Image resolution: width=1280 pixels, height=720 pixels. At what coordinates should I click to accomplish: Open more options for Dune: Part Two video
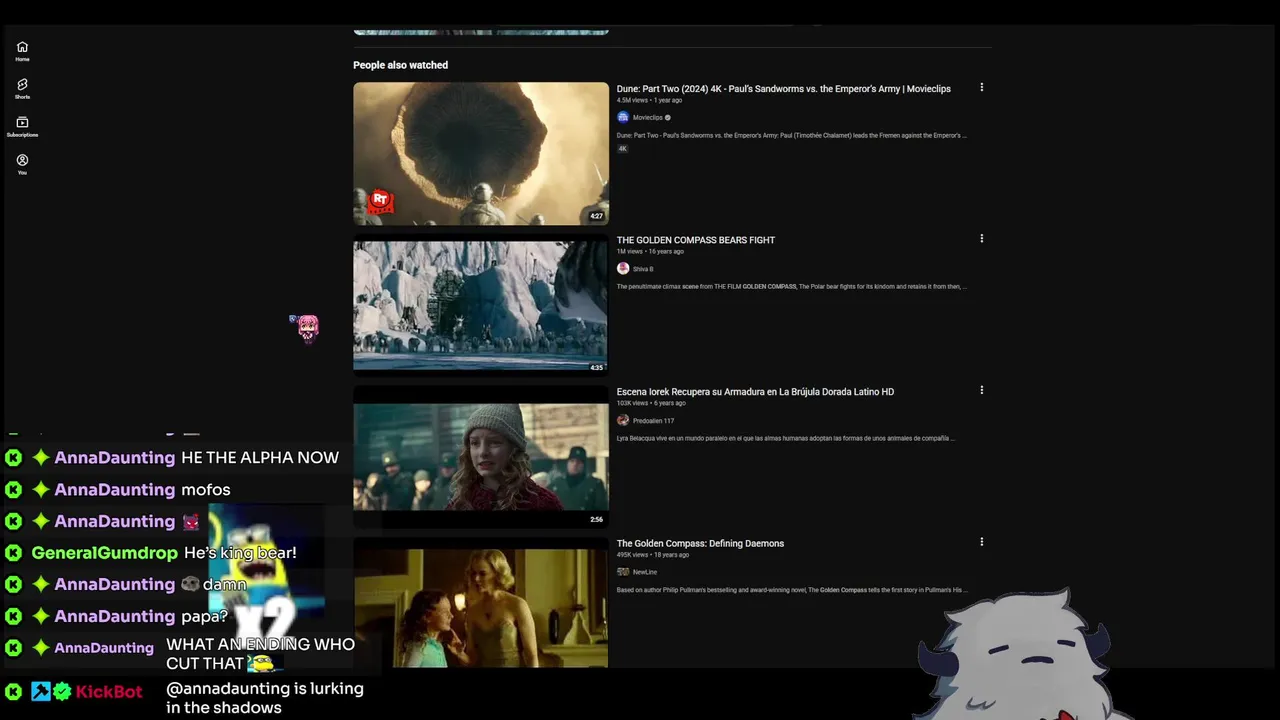coord(981,88)
